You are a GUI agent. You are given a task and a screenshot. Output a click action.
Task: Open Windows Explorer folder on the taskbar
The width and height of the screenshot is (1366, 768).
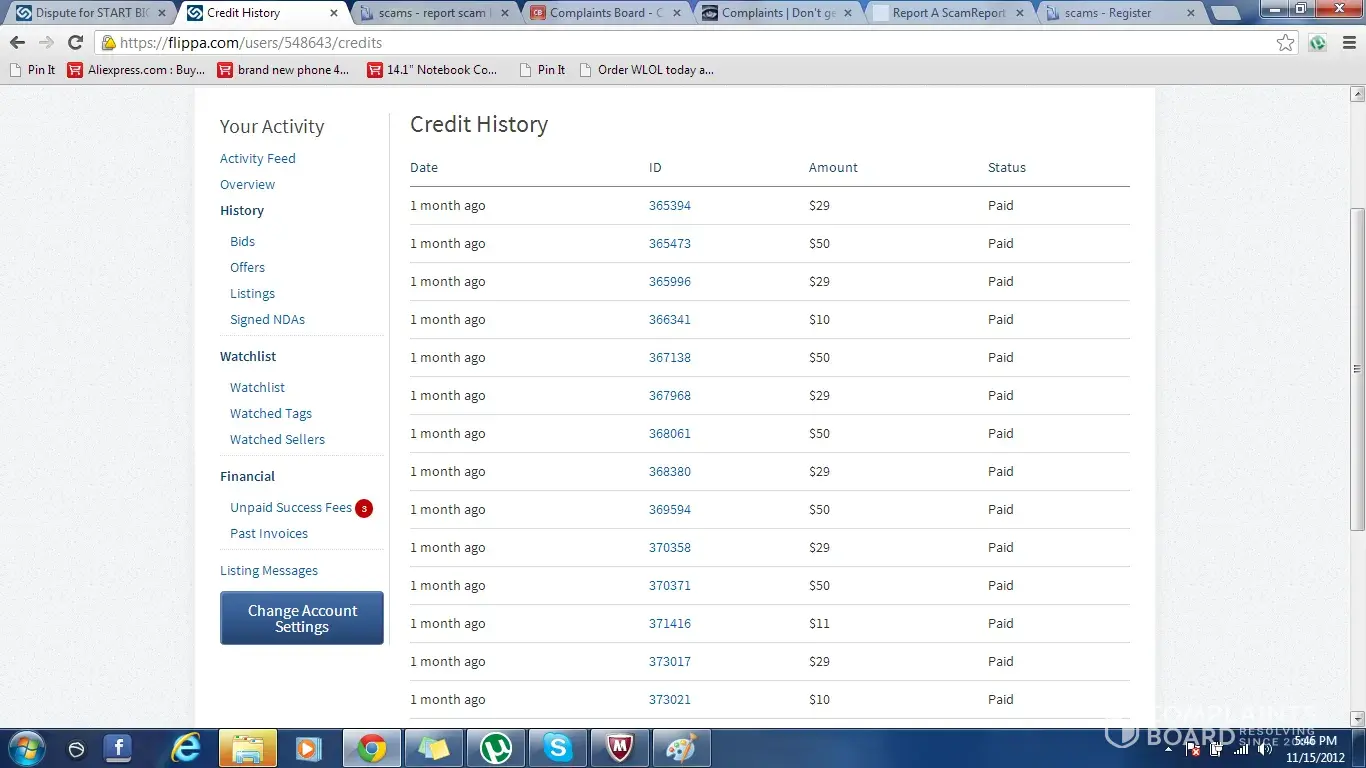248,747
